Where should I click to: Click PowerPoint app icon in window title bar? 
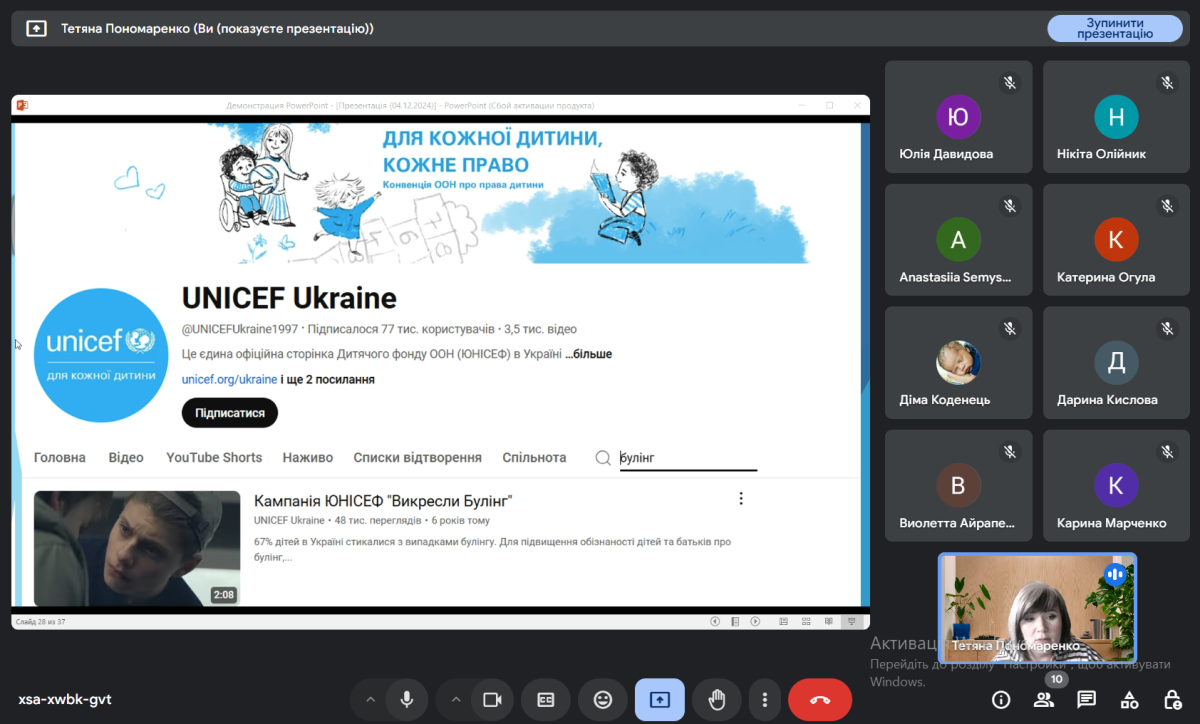[22, 105]
